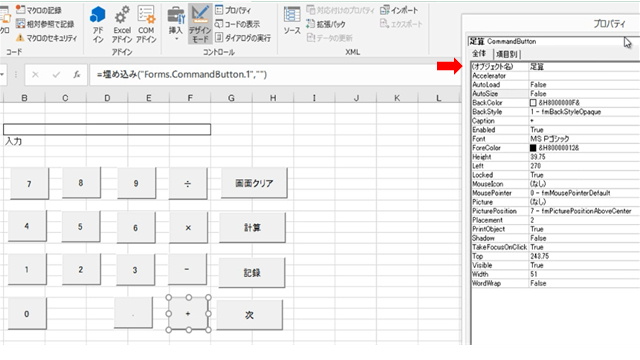The height and width of the screenshot is (360, 640).
Task: Click the ForeColor black swatch
Action: (533, 148)
